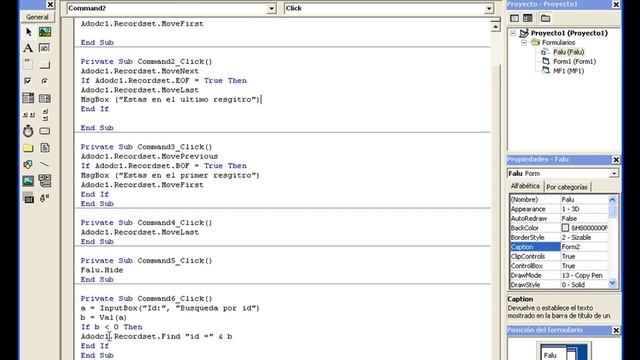Select the DriveListBox control tool
640x360 pixels.
pos(45,131)
